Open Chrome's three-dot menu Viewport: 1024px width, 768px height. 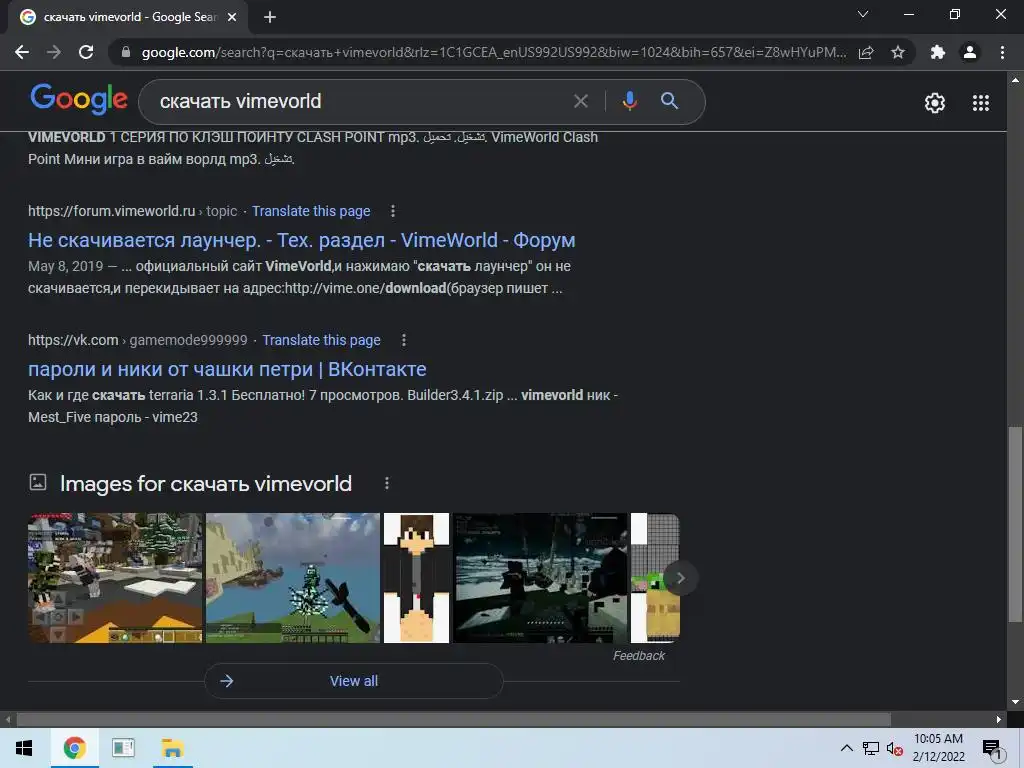(1002, 52)
